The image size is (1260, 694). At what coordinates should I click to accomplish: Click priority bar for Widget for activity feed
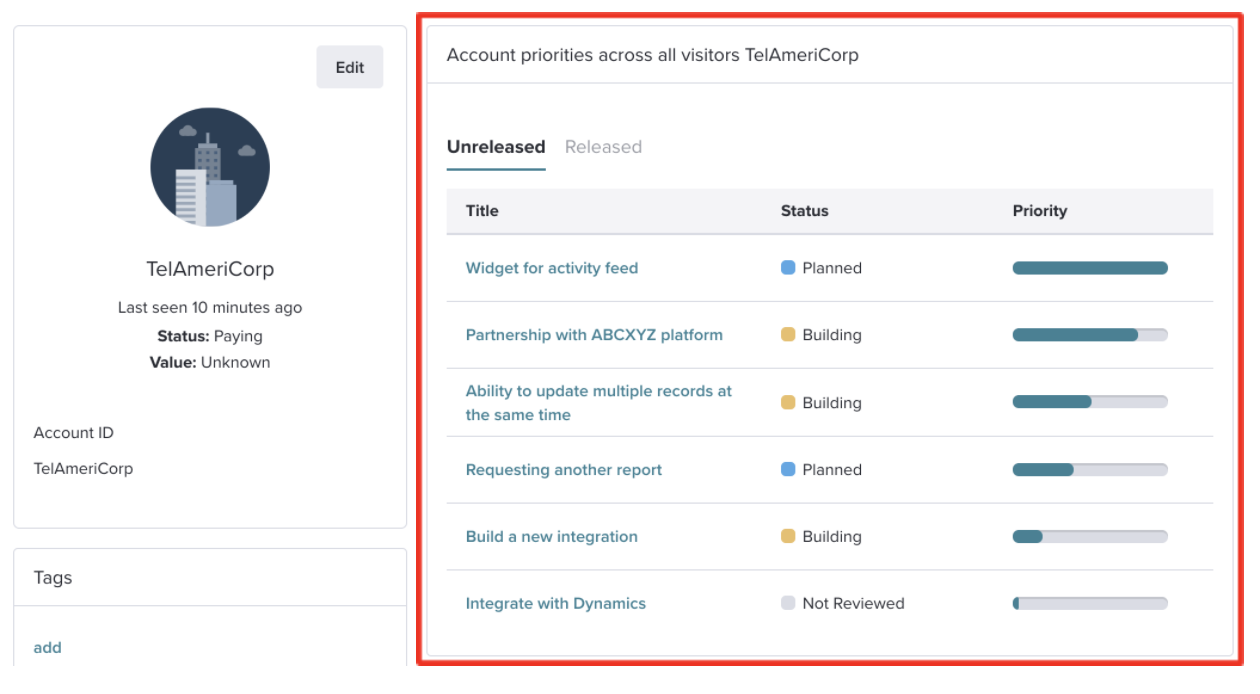tap(1090, 268)
